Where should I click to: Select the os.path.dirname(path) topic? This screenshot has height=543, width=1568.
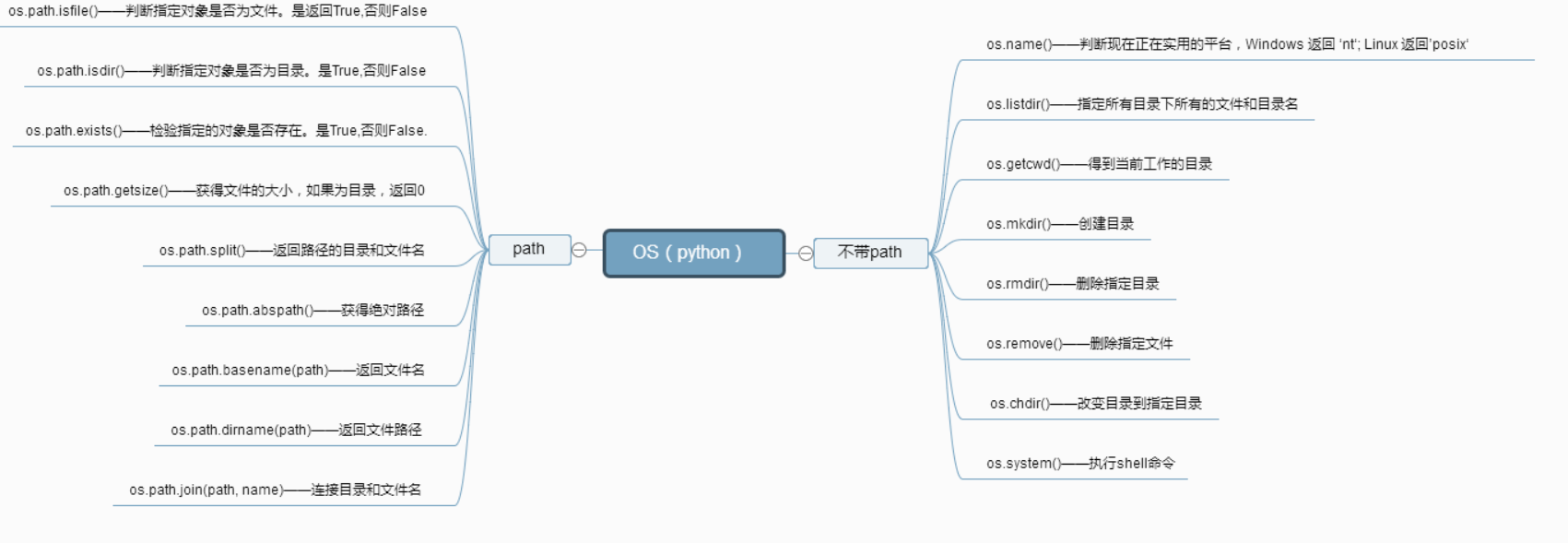(297, 431)
